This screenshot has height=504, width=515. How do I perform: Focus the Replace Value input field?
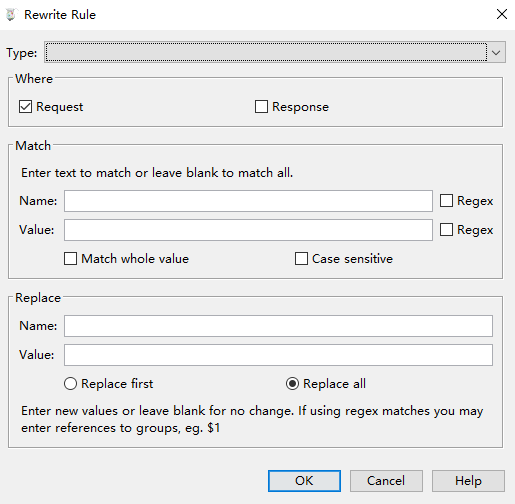(x=278, y=355)
